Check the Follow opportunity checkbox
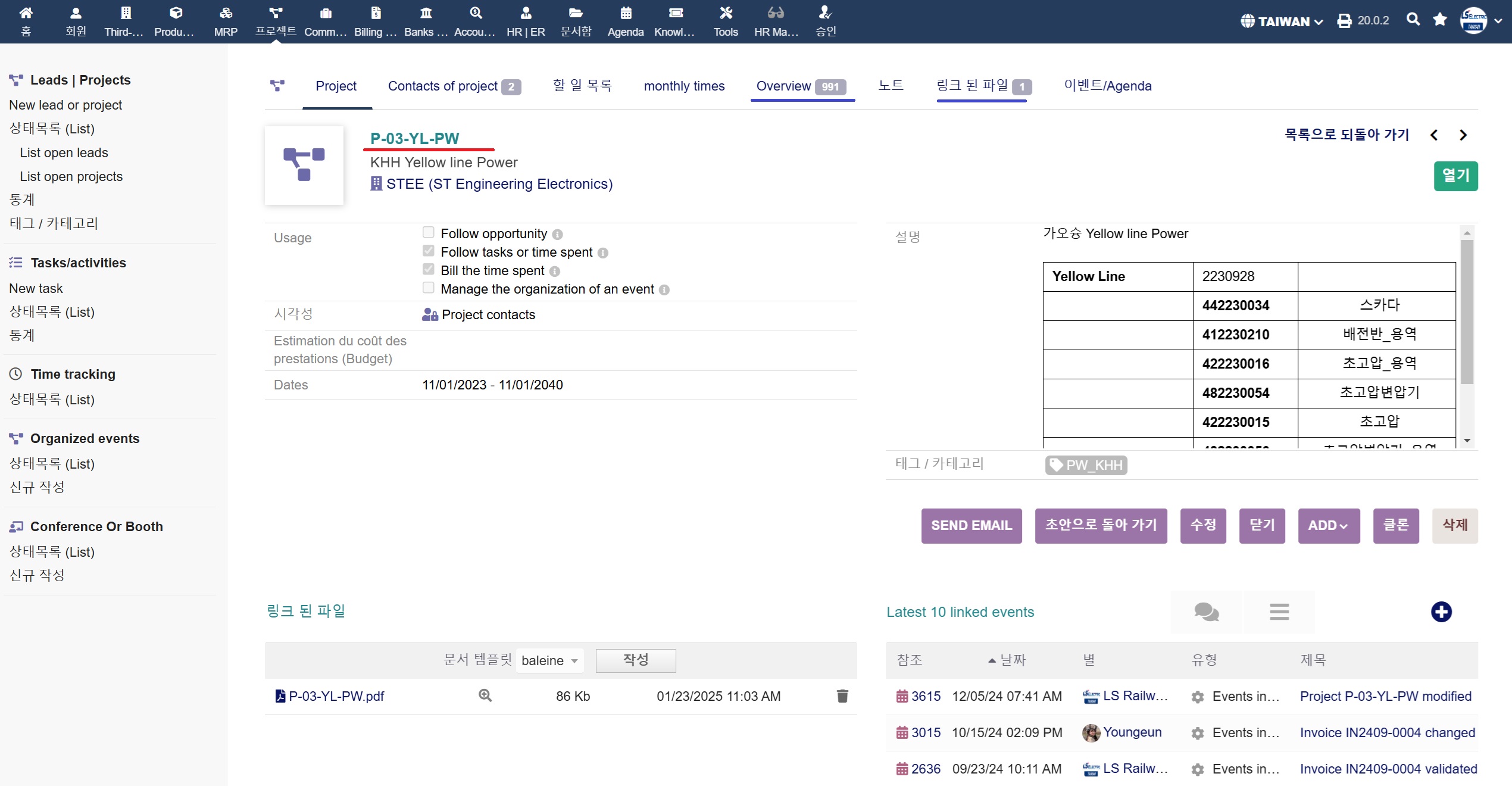Screen dimensions: 1512x786 [429, 232]
